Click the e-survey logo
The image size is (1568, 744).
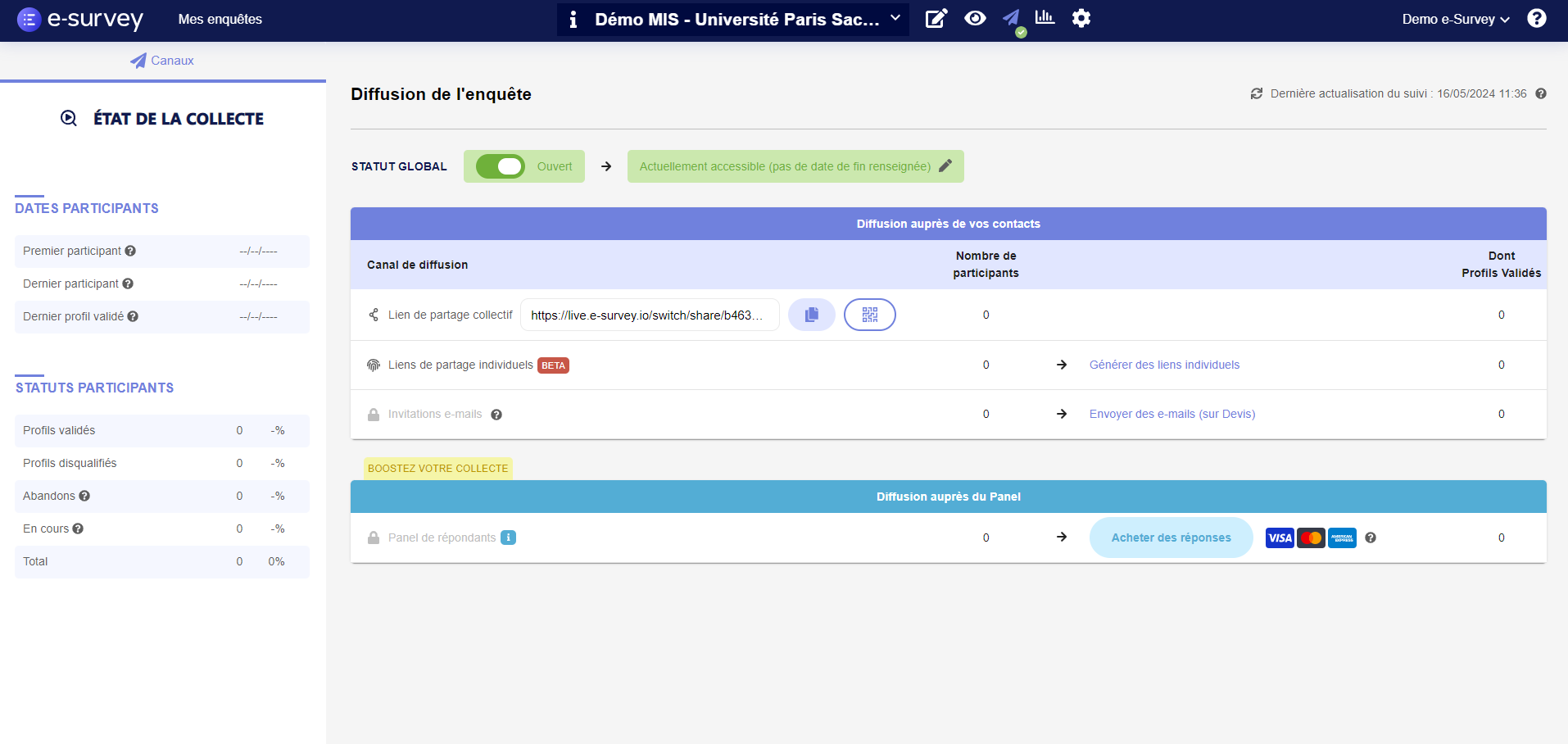tap(79, 19)
